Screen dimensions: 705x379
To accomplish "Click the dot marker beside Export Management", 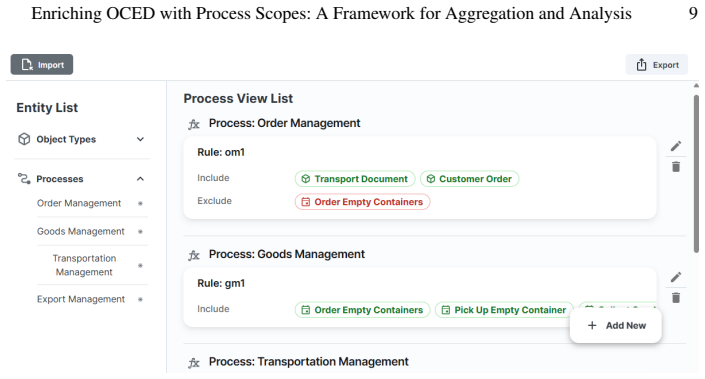I will point(140,299).
